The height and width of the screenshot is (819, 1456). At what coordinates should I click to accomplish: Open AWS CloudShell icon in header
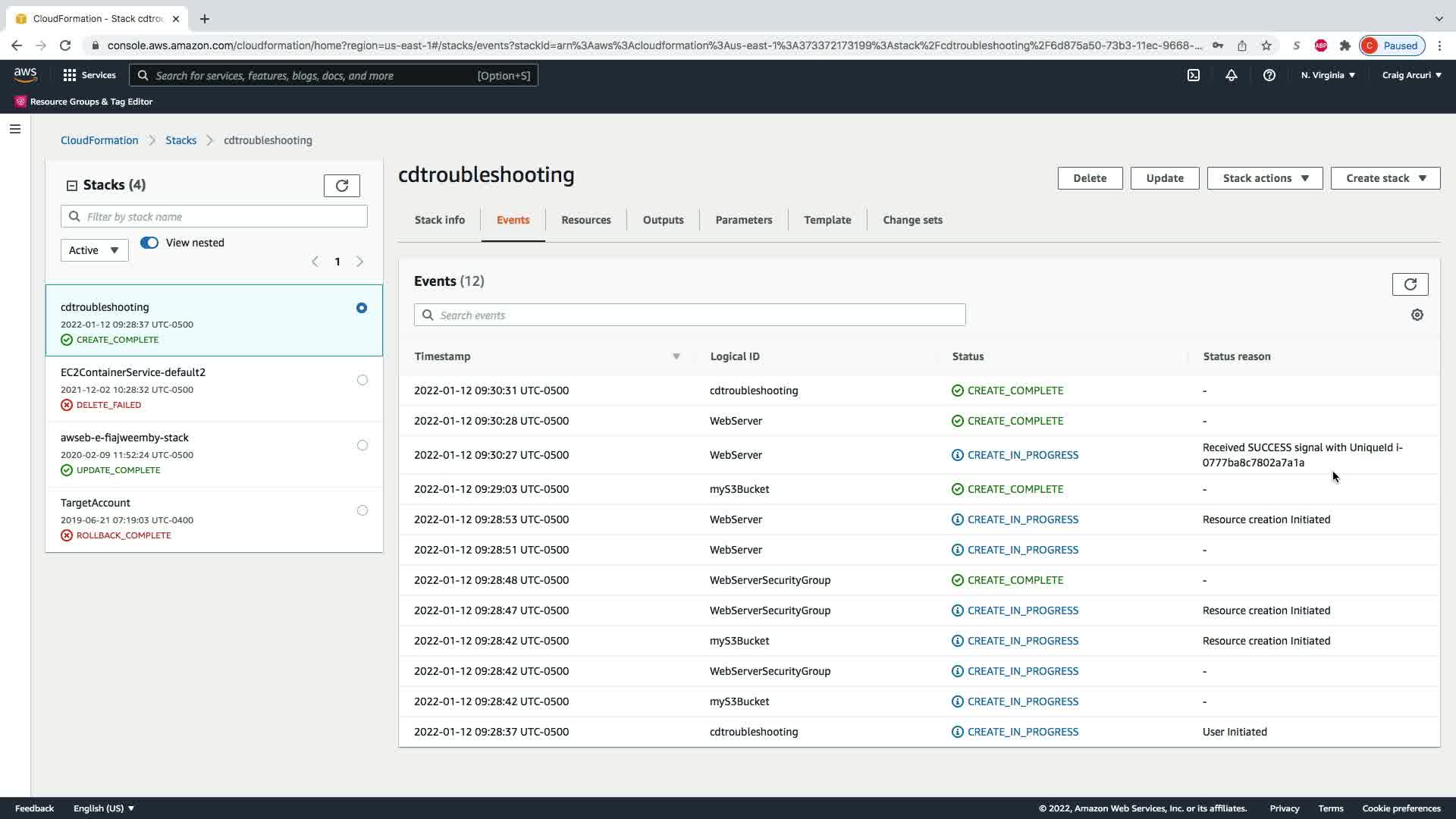coord(1194,75)
